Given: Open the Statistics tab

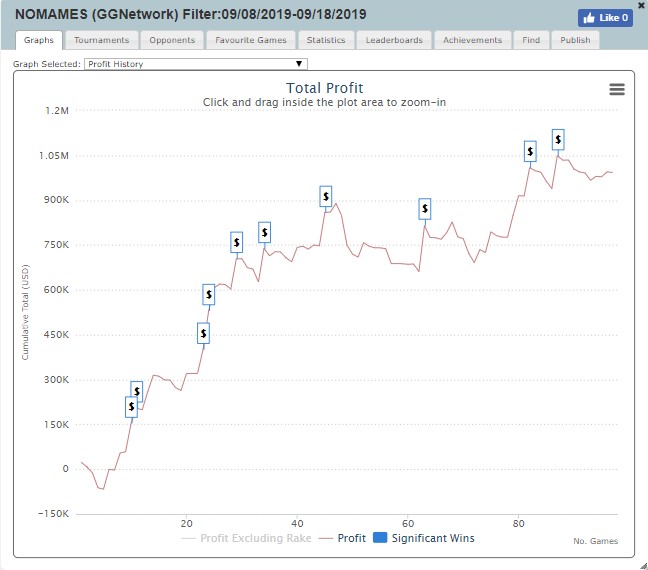Looking at the screenshot, I should coord(326,40).
